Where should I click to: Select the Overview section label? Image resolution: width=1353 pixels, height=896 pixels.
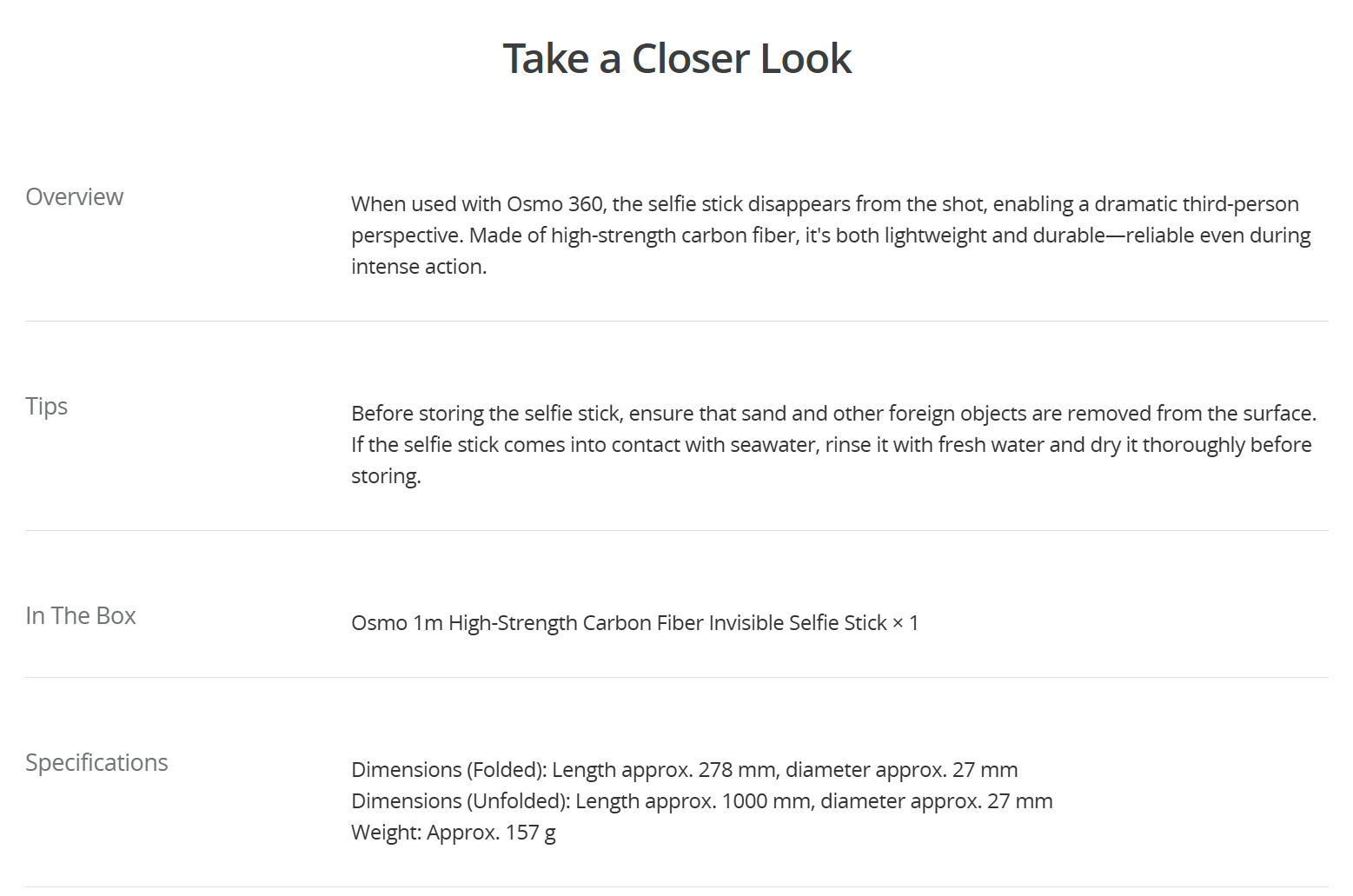(74, 196)
